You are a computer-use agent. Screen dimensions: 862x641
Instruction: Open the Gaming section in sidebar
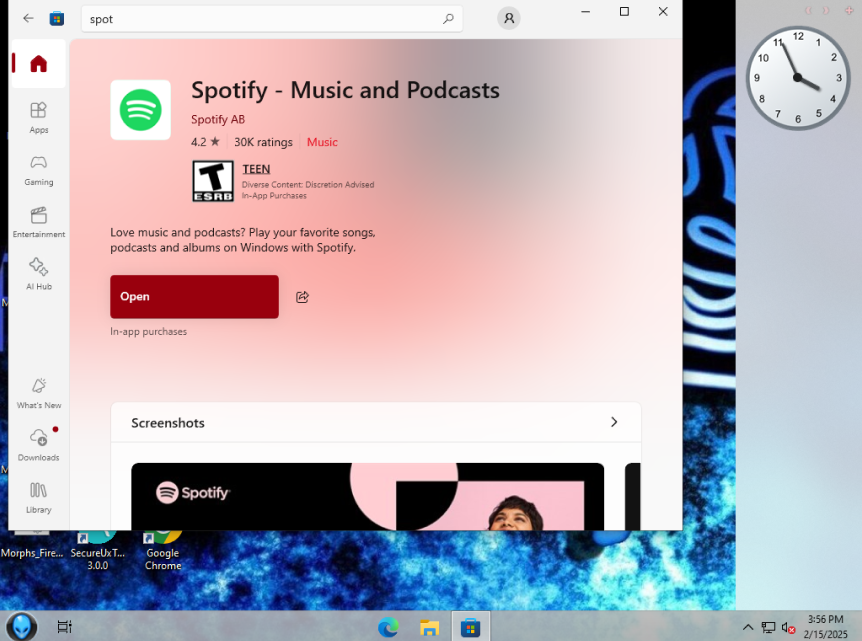click(x=38, y=170)
